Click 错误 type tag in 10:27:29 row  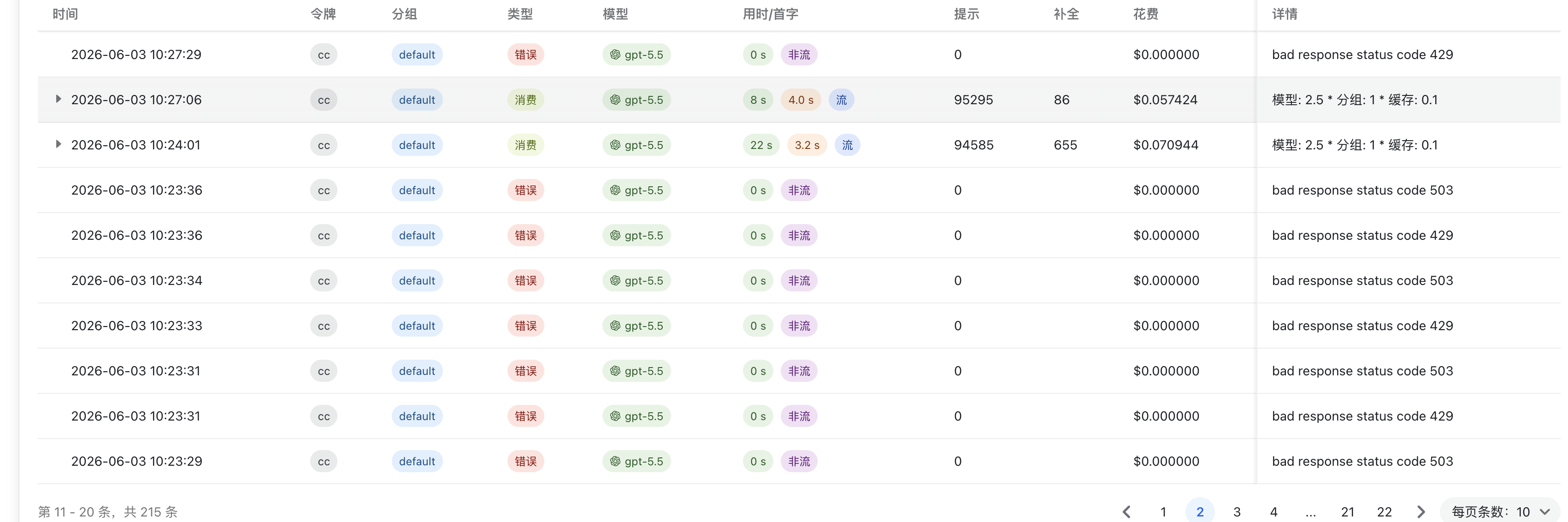click(x=526, y=55)
